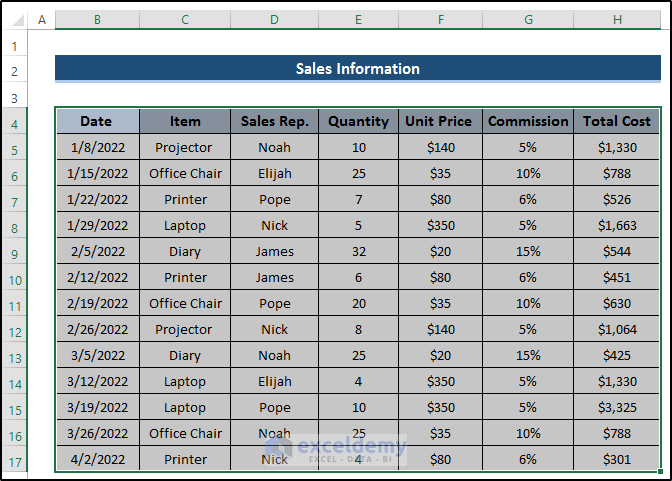The height and width of the screenshot is (481, 672).
Task: Select row 4 header
Action: [x=15, y=124]
